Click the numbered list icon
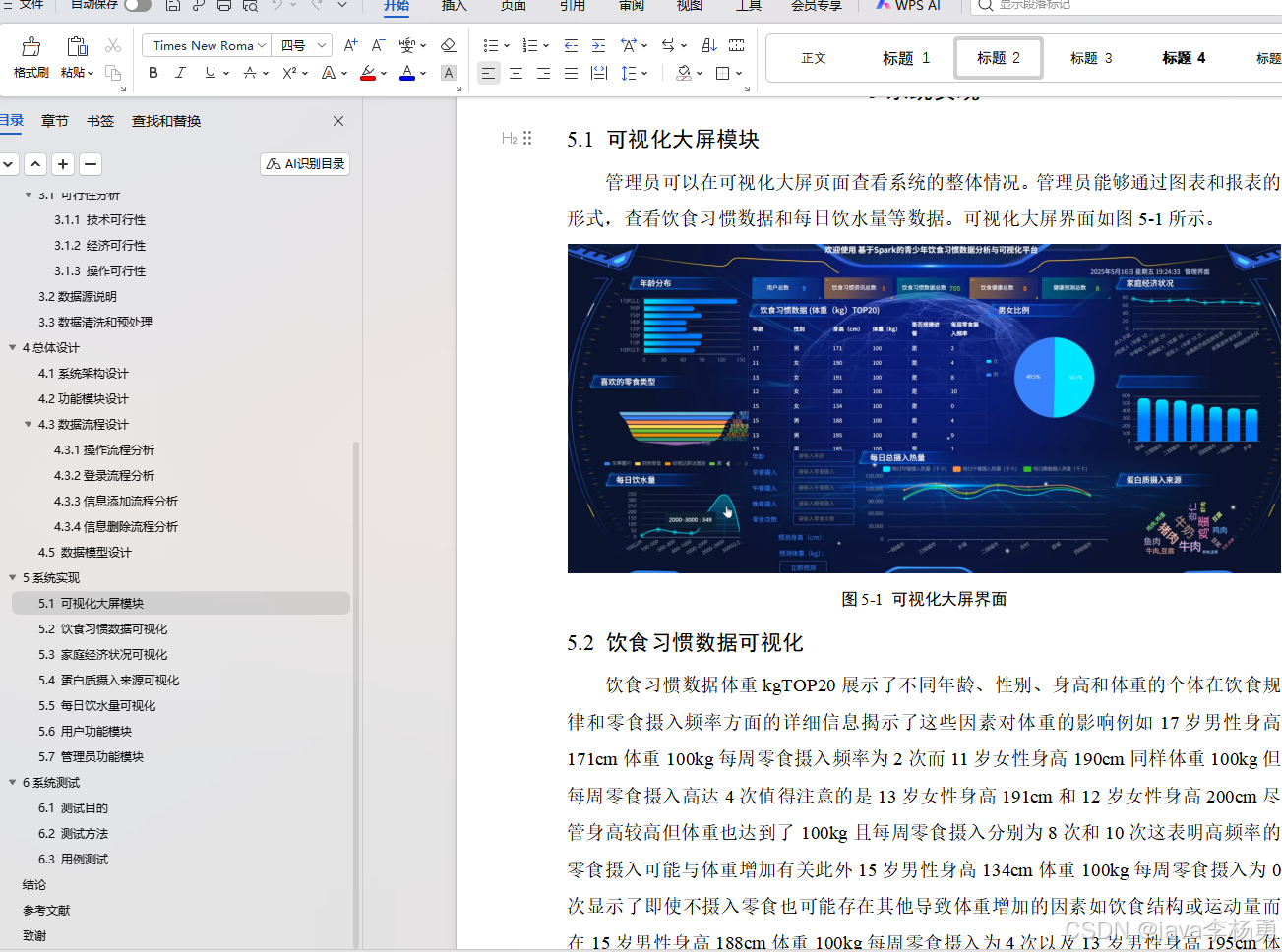Viewport: 1282px width, 952px height. (530, 45)
